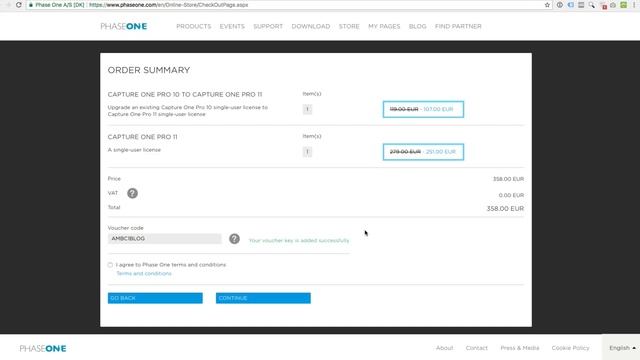The width and height of the screenshot is (640, 360).
Task: Open the Contact footer link
Action: (476, 348)
